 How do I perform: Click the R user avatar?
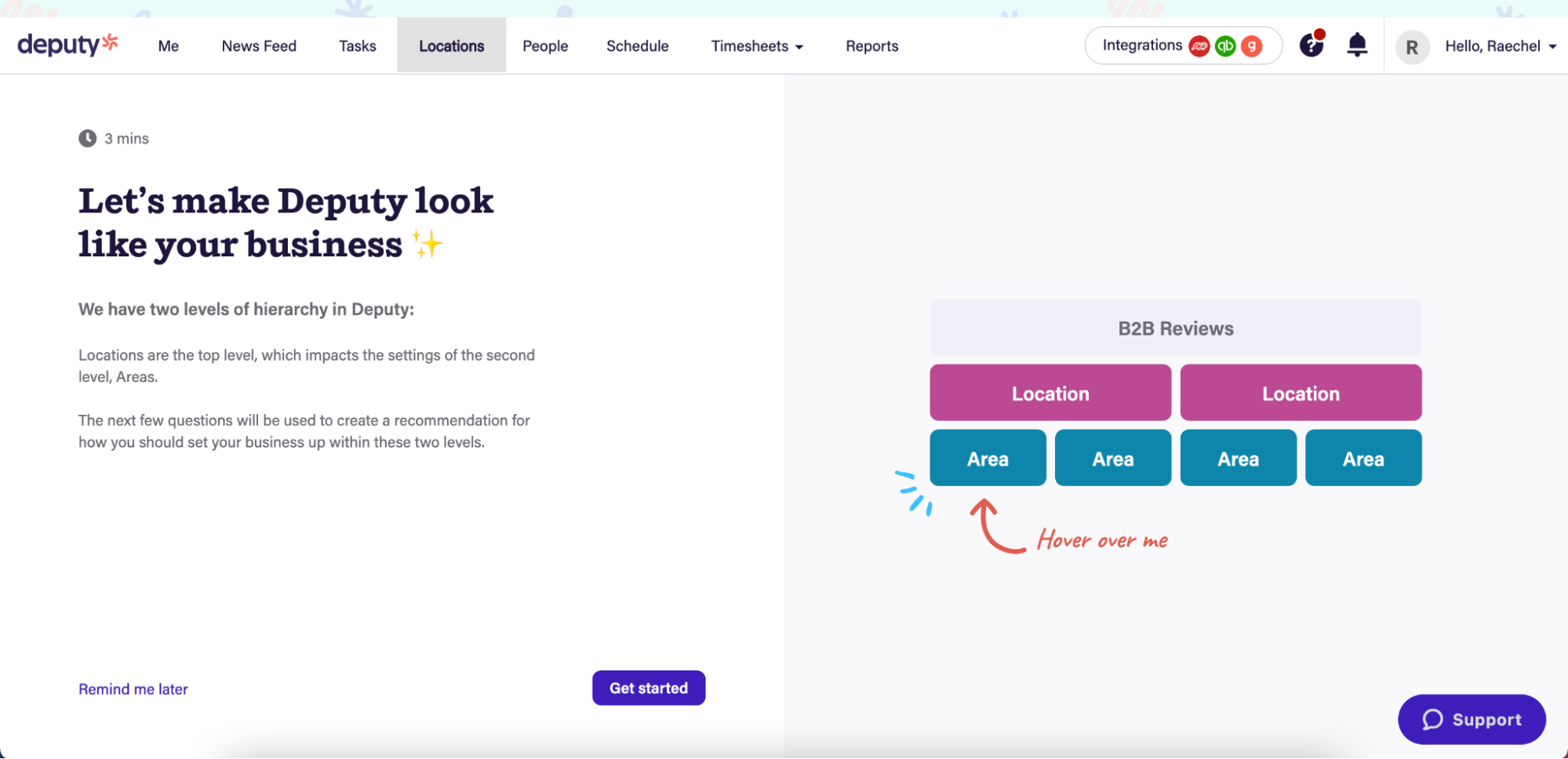coord(1411,47)
